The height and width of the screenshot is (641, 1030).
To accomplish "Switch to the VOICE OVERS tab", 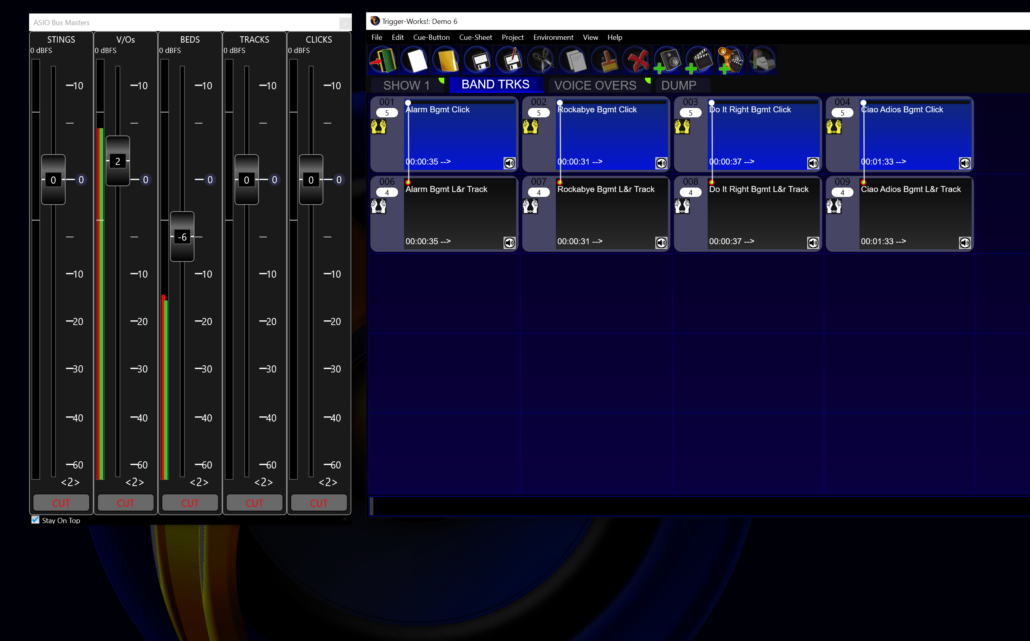I will point(595,85).
